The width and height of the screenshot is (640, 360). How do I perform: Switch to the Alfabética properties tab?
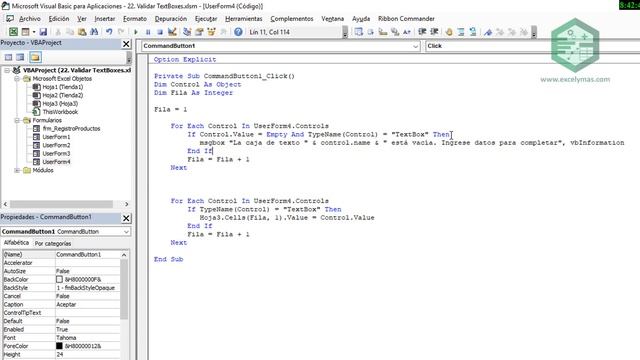click(16, 243)
